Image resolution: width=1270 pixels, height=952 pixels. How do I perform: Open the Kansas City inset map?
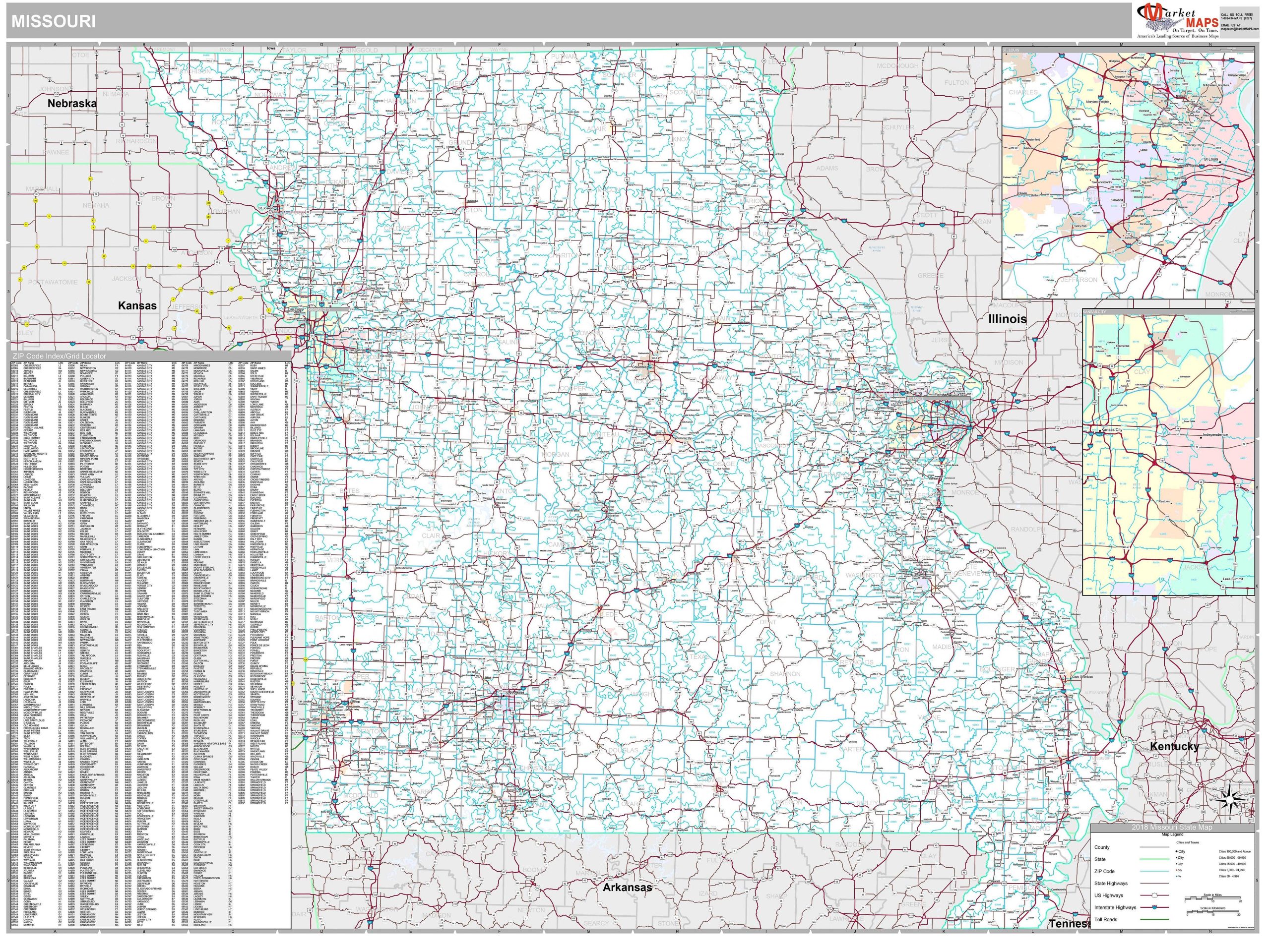(1169, 452)
